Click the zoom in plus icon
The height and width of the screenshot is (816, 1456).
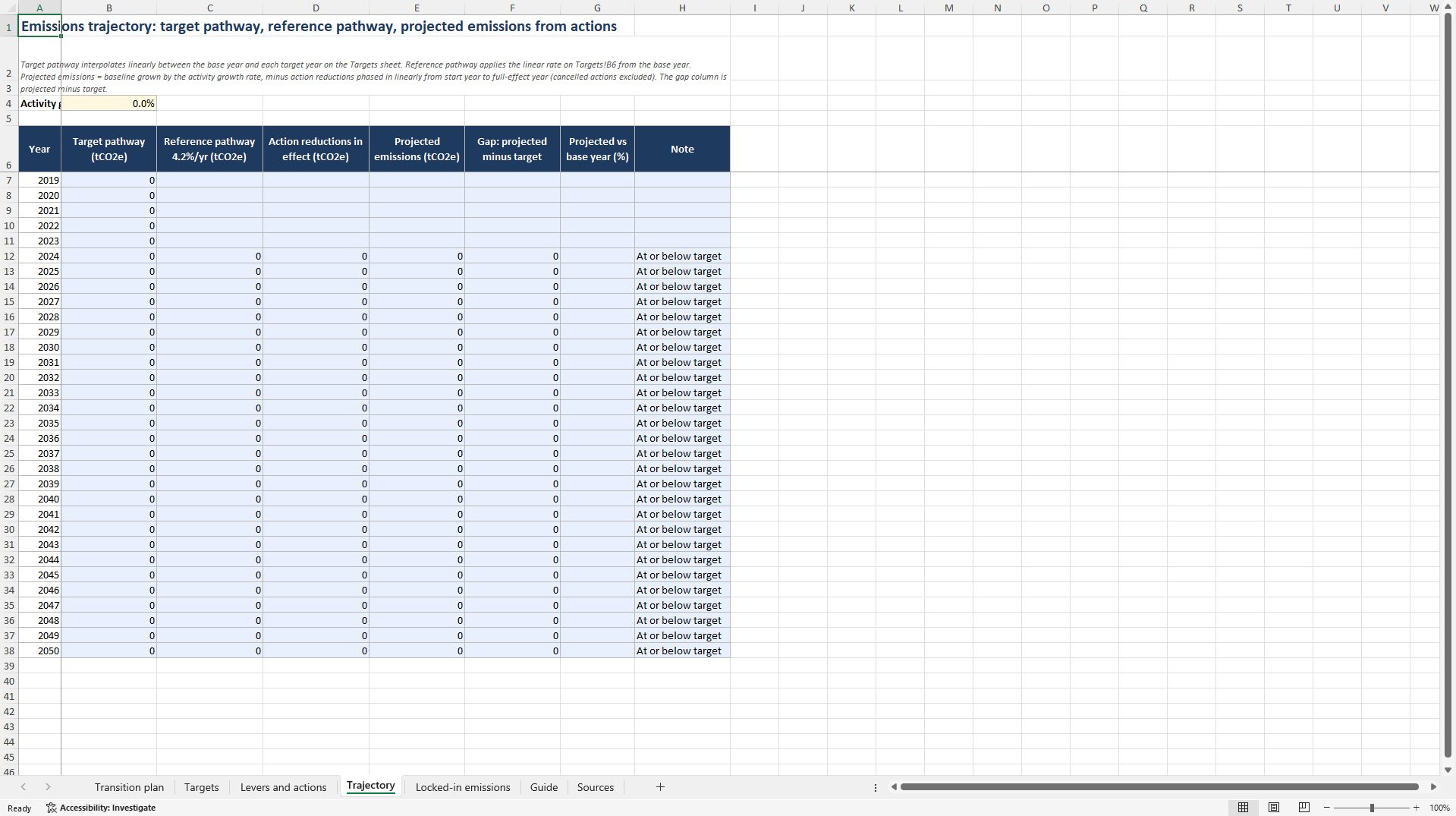click(x=1416, y=808)
